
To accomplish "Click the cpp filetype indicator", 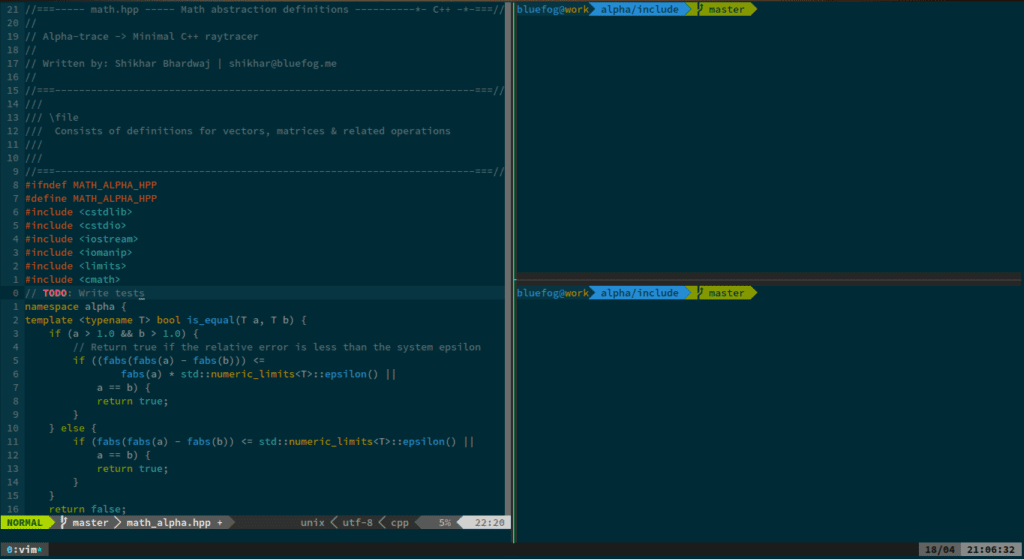I will click(x=399, y=522).
